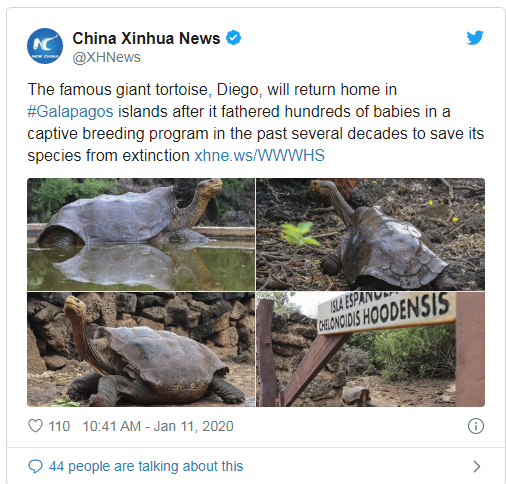This screenshot has height=484, width=506.
Task: Like the tweet with heart icon
Action: click(x=35, y=426)
